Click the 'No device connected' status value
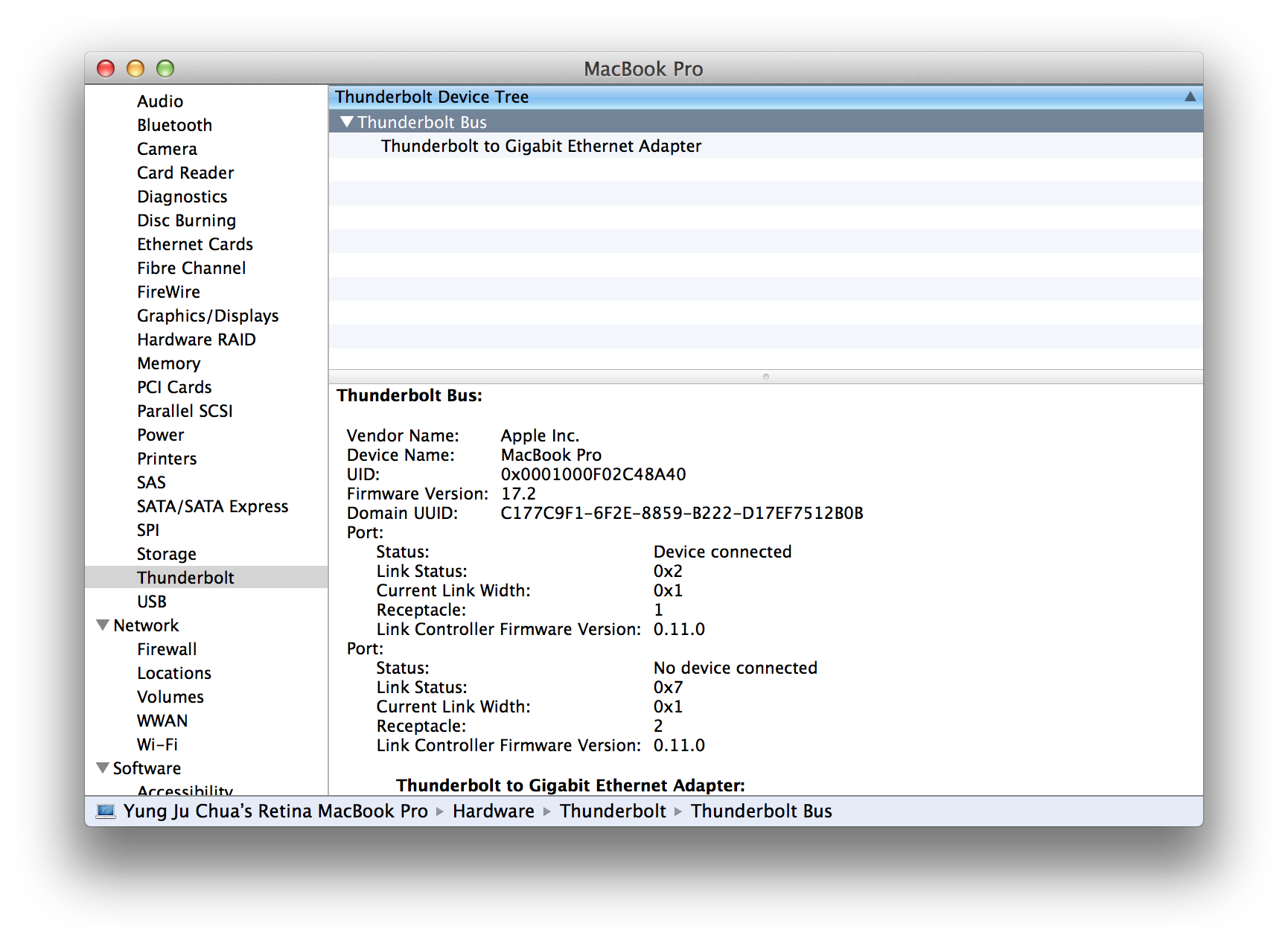 tap(735, 668)
